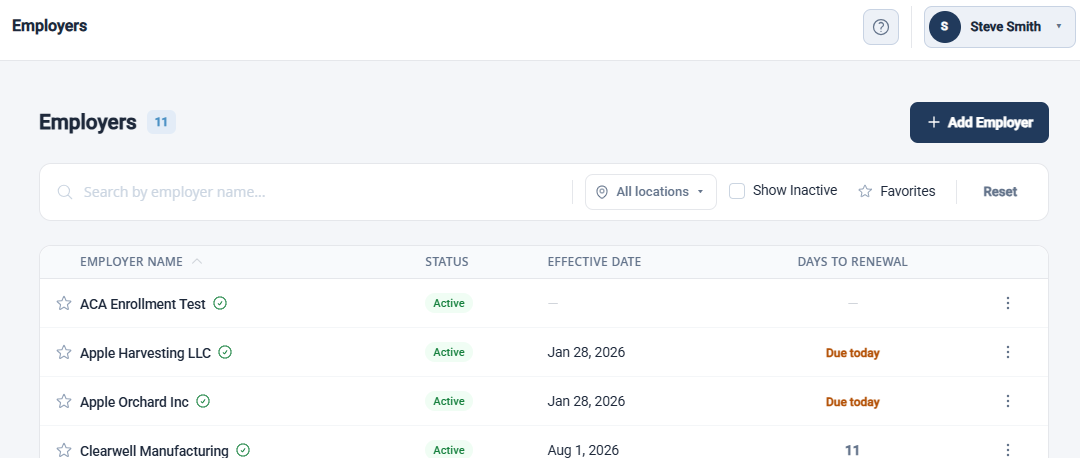1080x458 pixels.
Task: Sort by Days to Renewal column header
Action: point(852,262)
